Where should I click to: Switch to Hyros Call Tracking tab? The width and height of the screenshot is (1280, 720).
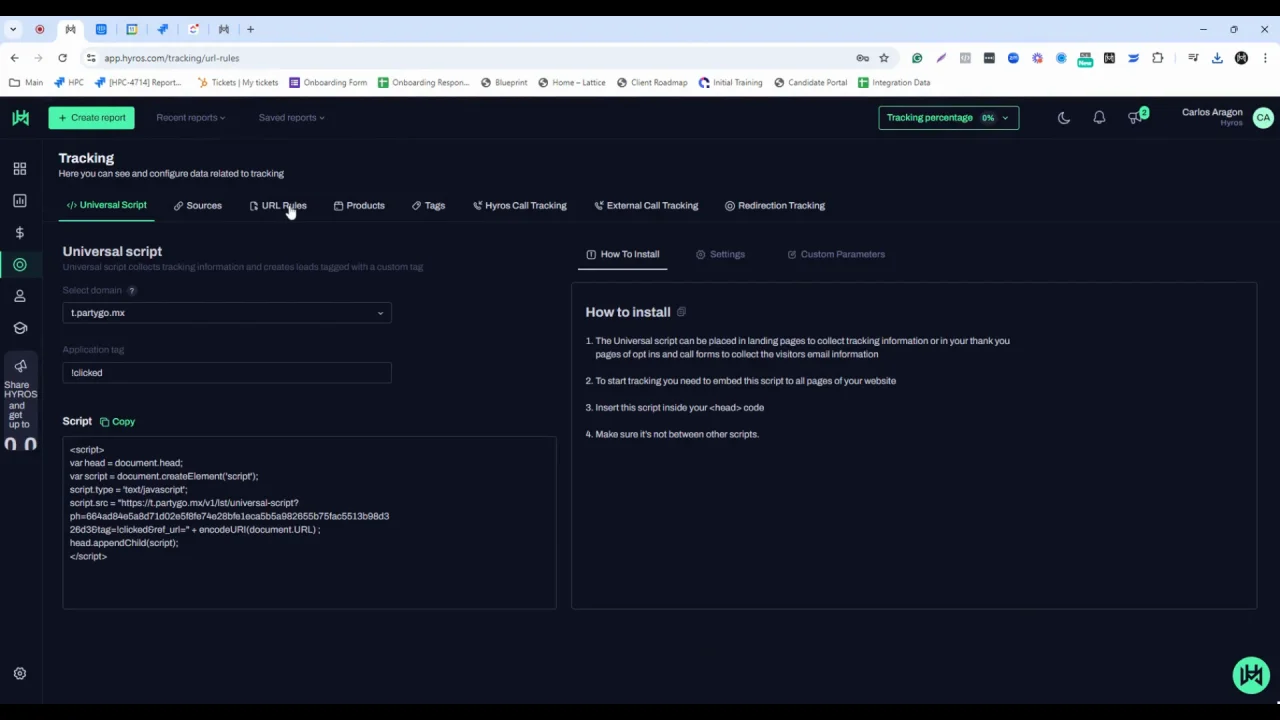[x=519, y=206]
